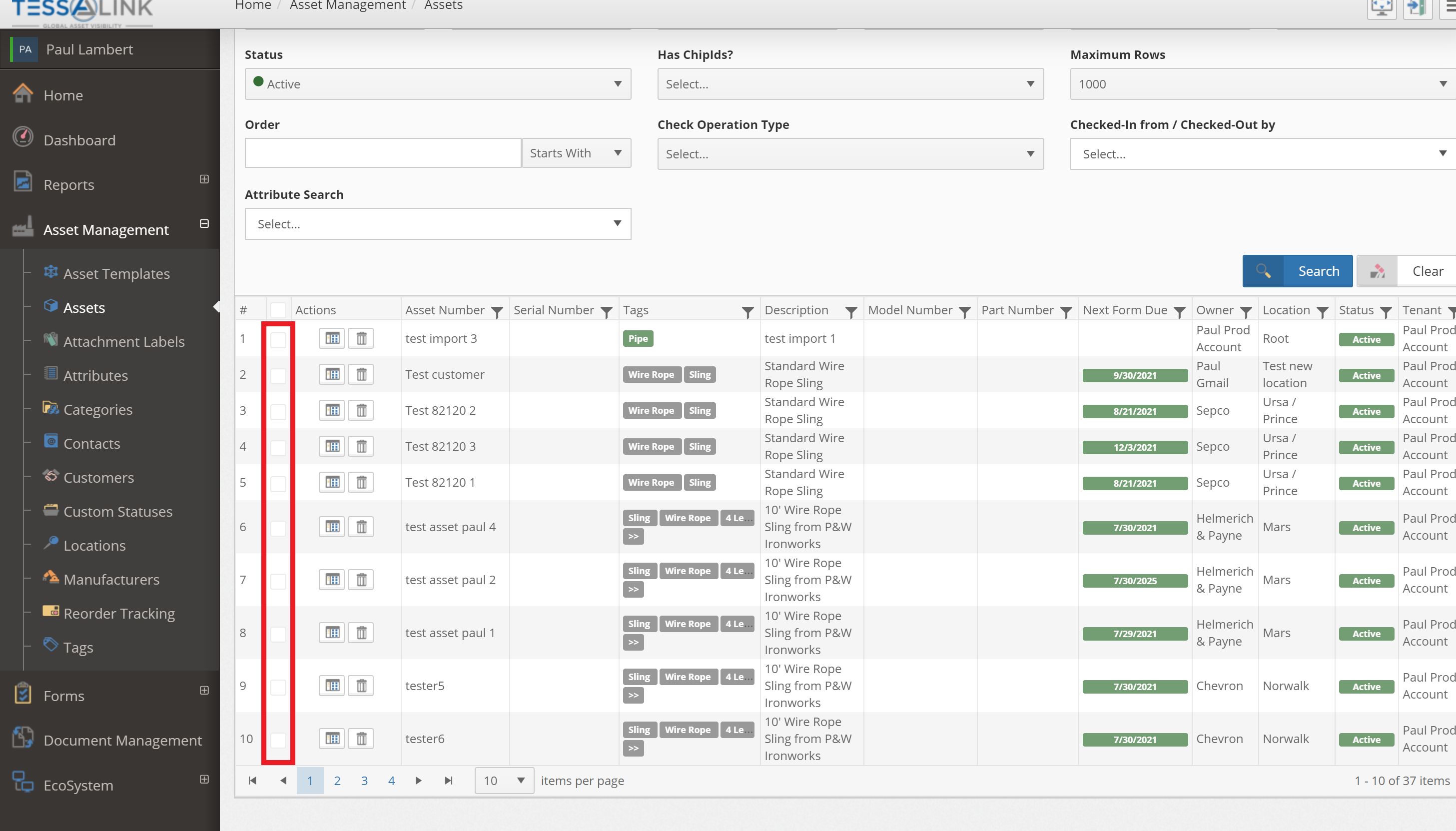Viewport: 1456px width, 831px height.
Task: Click the 9/30/2021 Next Form Due bar
Action: pyautogui.click(x=1135, y=376)
